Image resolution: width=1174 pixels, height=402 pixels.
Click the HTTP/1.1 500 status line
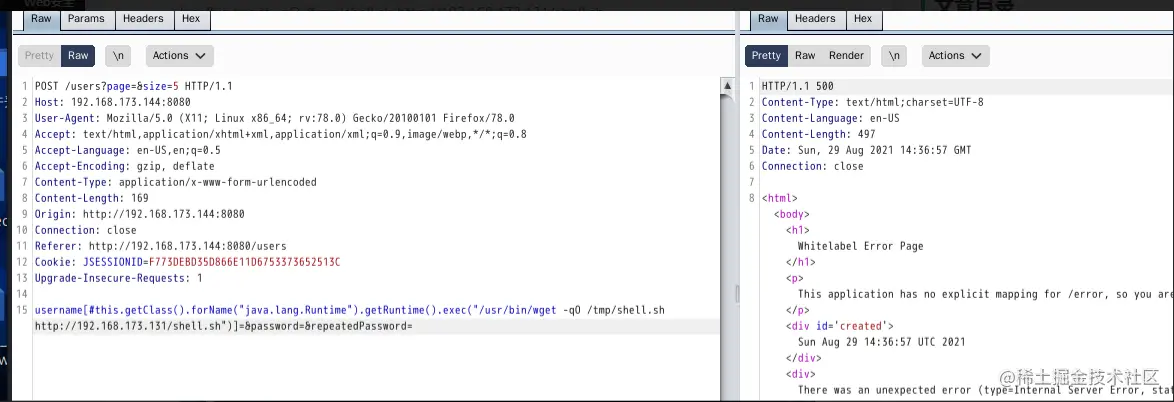click(x=797, y=86)
